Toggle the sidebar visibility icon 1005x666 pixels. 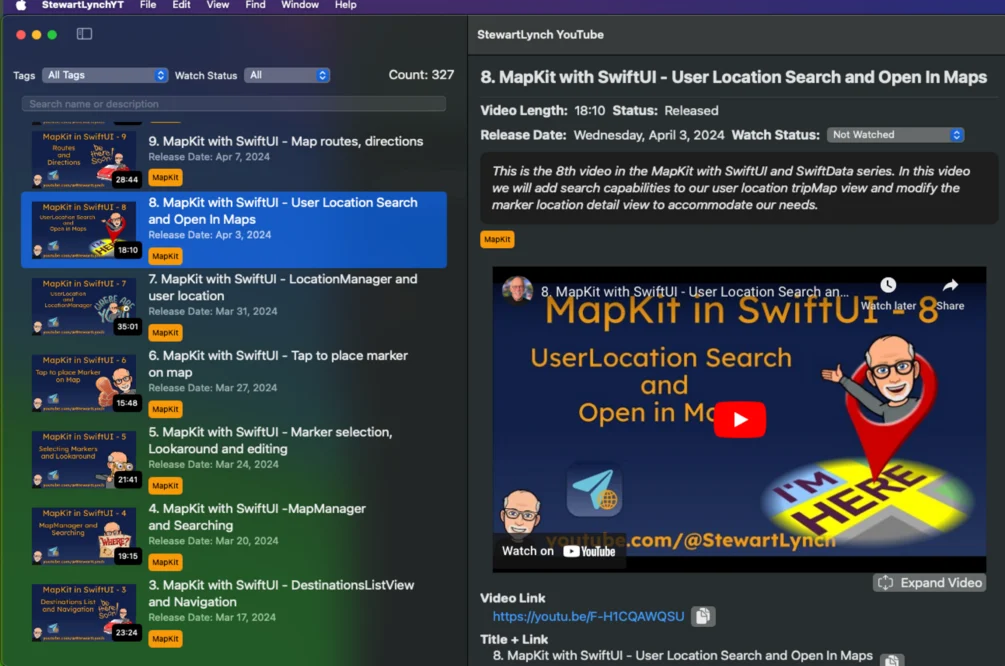pyautogui.click(x=84, y=34)
